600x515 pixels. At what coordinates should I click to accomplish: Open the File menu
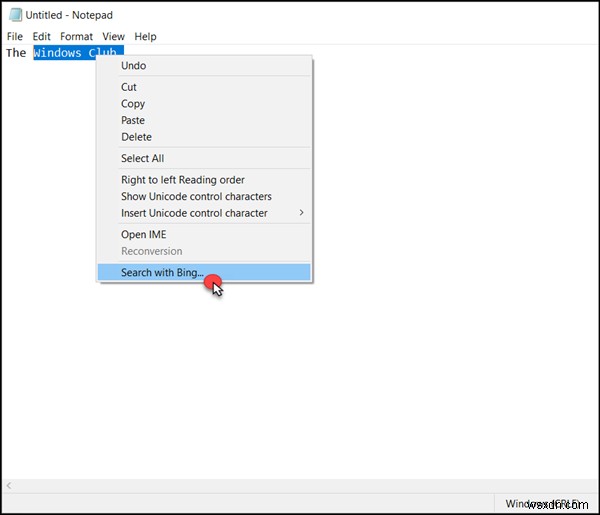pos(15,36)
